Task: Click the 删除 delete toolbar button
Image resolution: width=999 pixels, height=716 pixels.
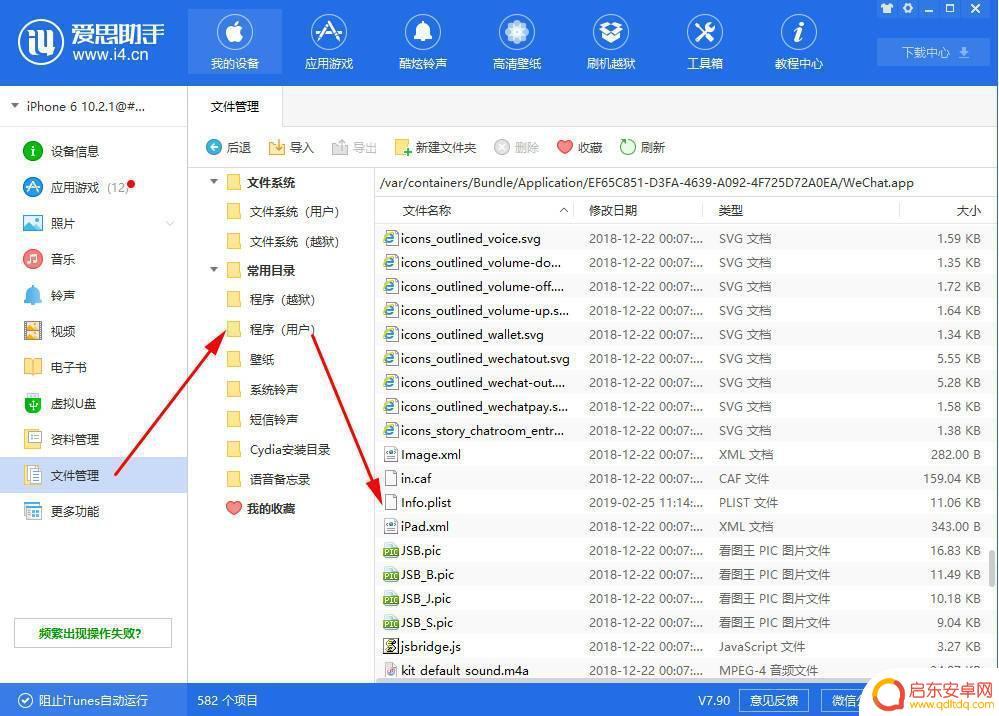Action: (517, 148)
